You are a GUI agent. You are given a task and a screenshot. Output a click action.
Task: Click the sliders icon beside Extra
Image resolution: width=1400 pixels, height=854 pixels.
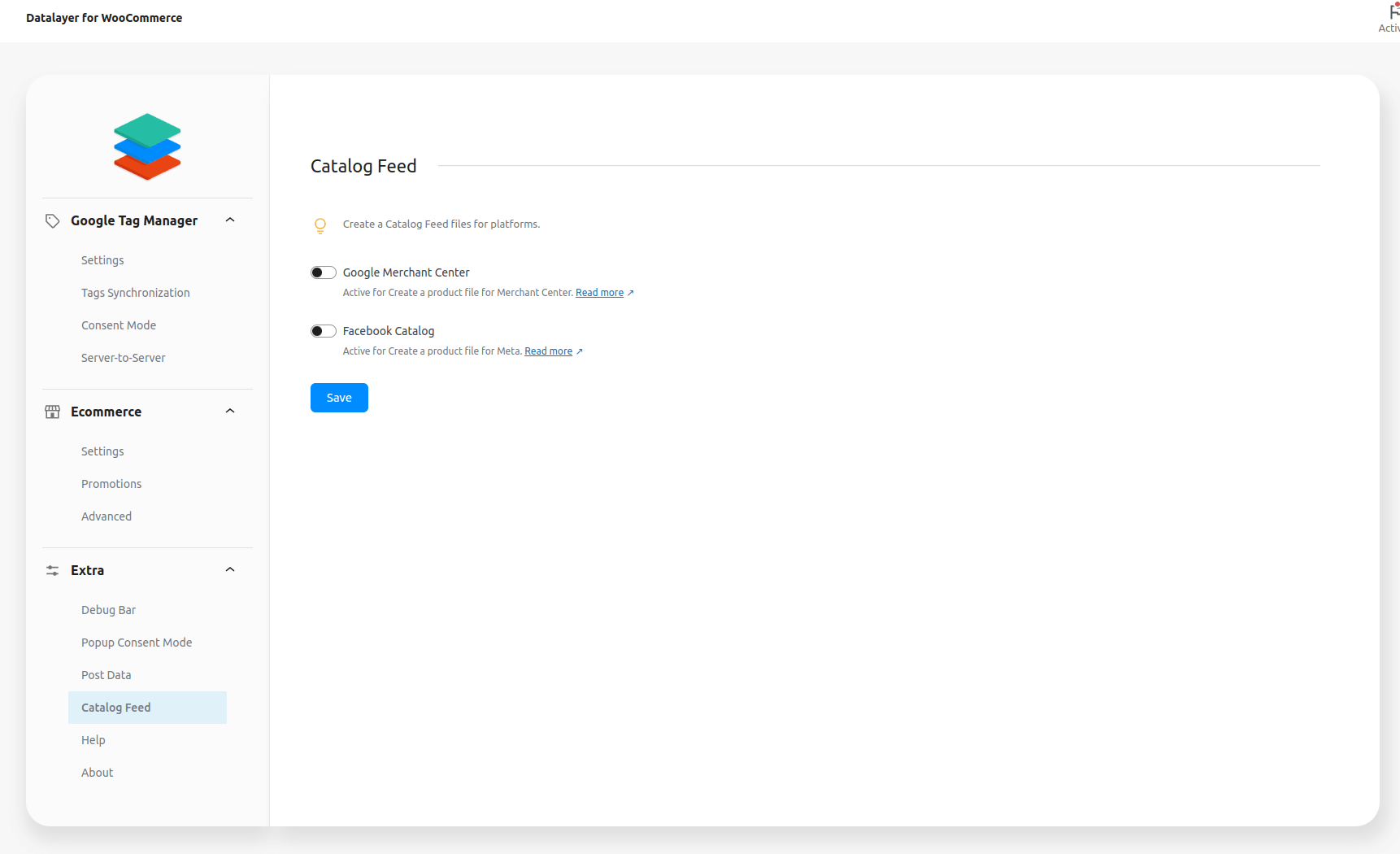tap(52, 570)
